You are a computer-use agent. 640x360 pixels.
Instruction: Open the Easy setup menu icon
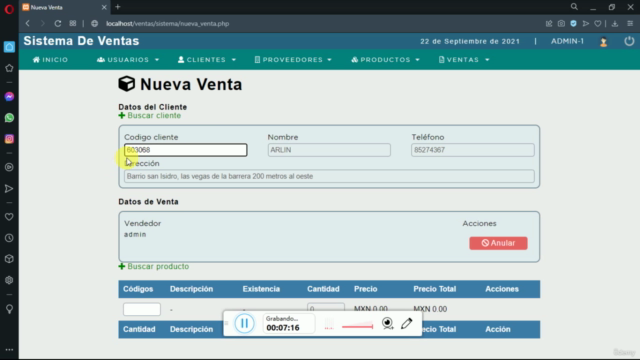630,24
